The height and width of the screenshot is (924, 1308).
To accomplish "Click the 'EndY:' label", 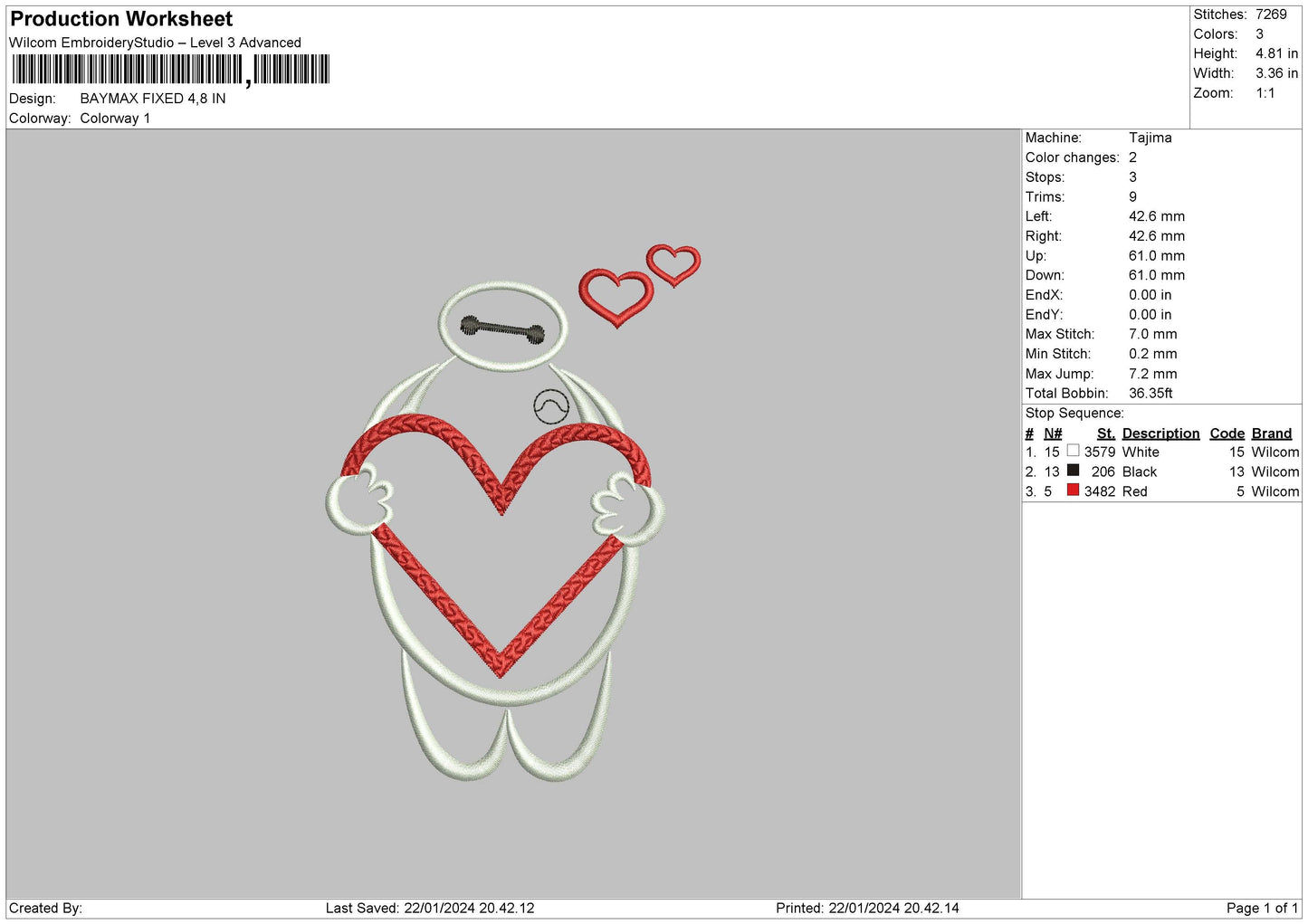I will pyautogui.click(x=1044, y=315).
